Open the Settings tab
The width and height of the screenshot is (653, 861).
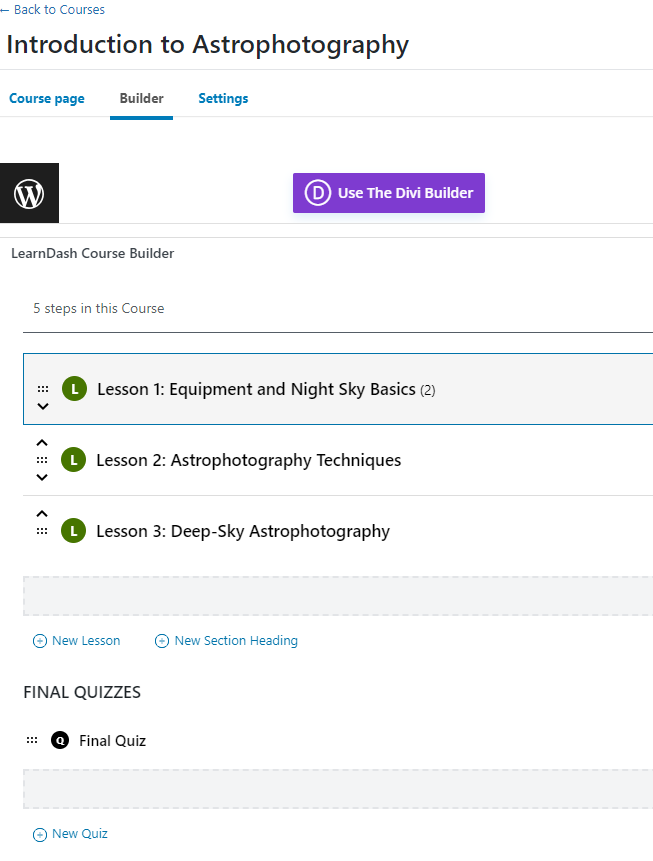223,98
